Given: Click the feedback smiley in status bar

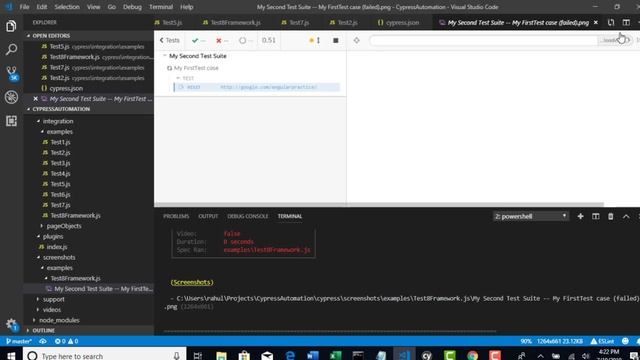Looking at the screenshot, I should (625, 341).
